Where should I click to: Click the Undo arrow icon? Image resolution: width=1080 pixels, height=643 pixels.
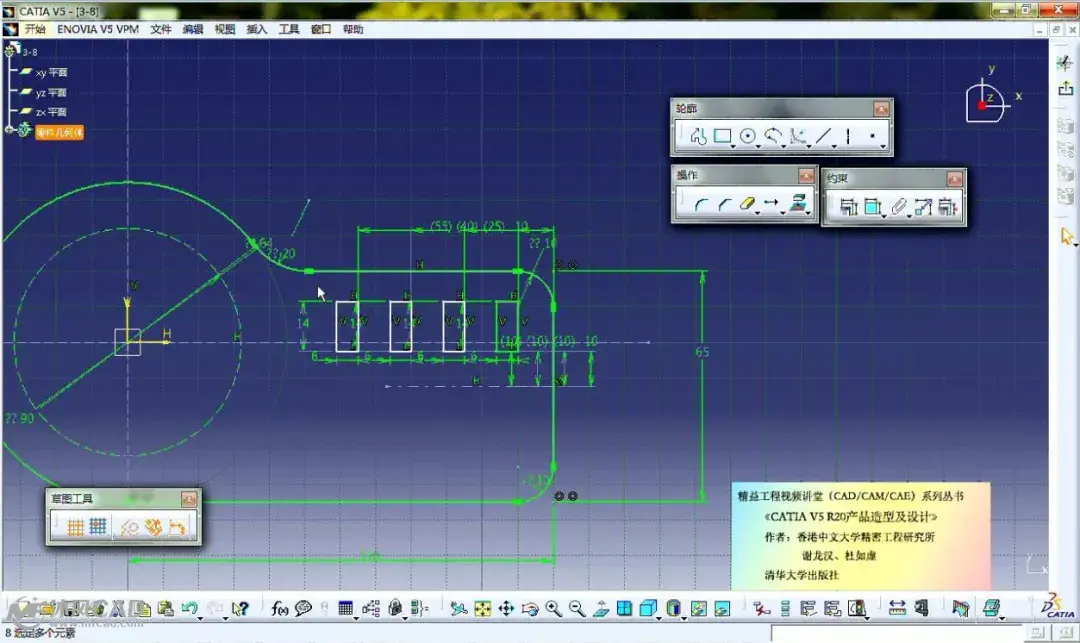[x=189, y=609]
